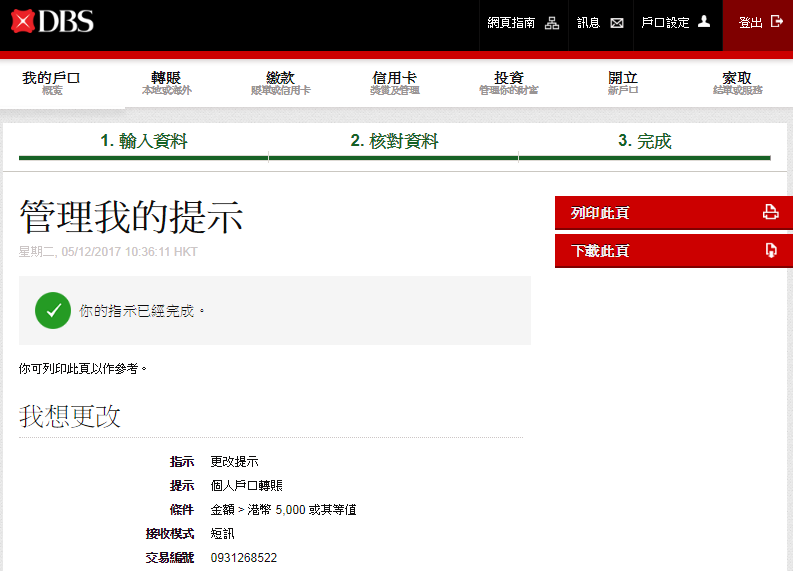Open the 信用卡 credit card menu
The width and height of the screenshot is (793, 571).
click(394, 83)
